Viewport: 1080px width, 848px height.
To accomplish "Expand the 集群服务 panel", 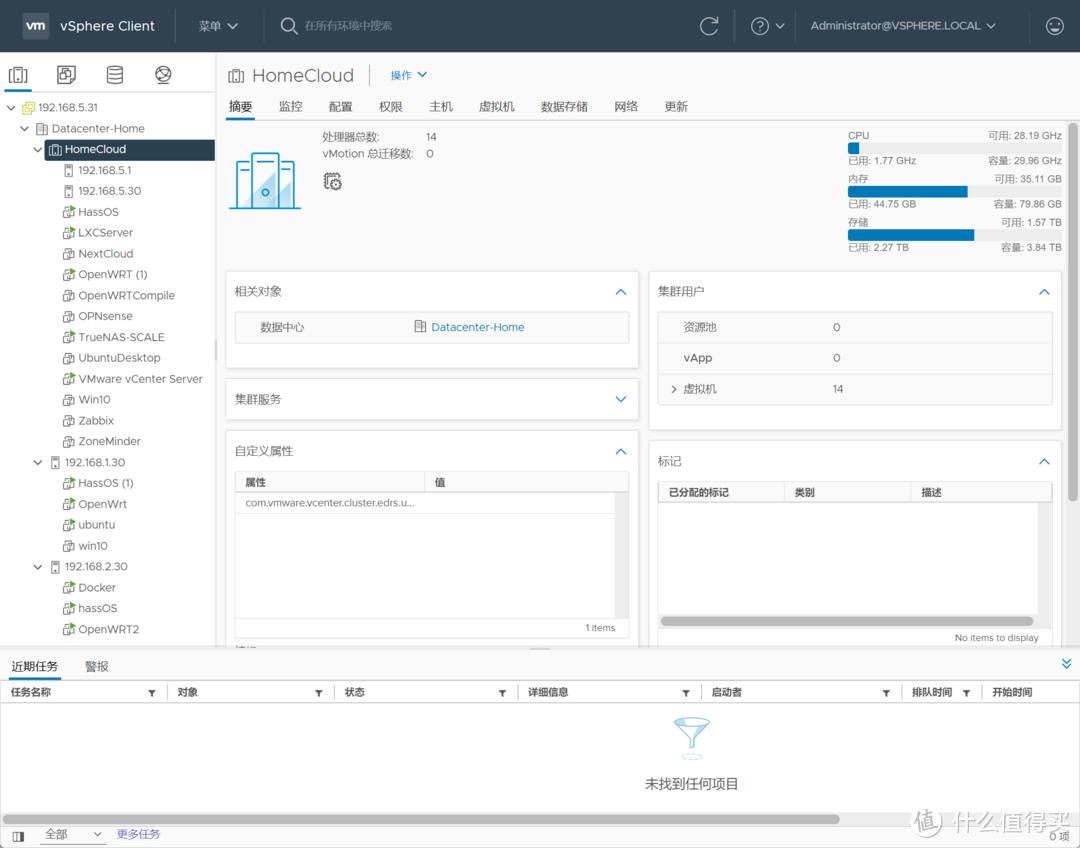I will click(x=620, y=399).
